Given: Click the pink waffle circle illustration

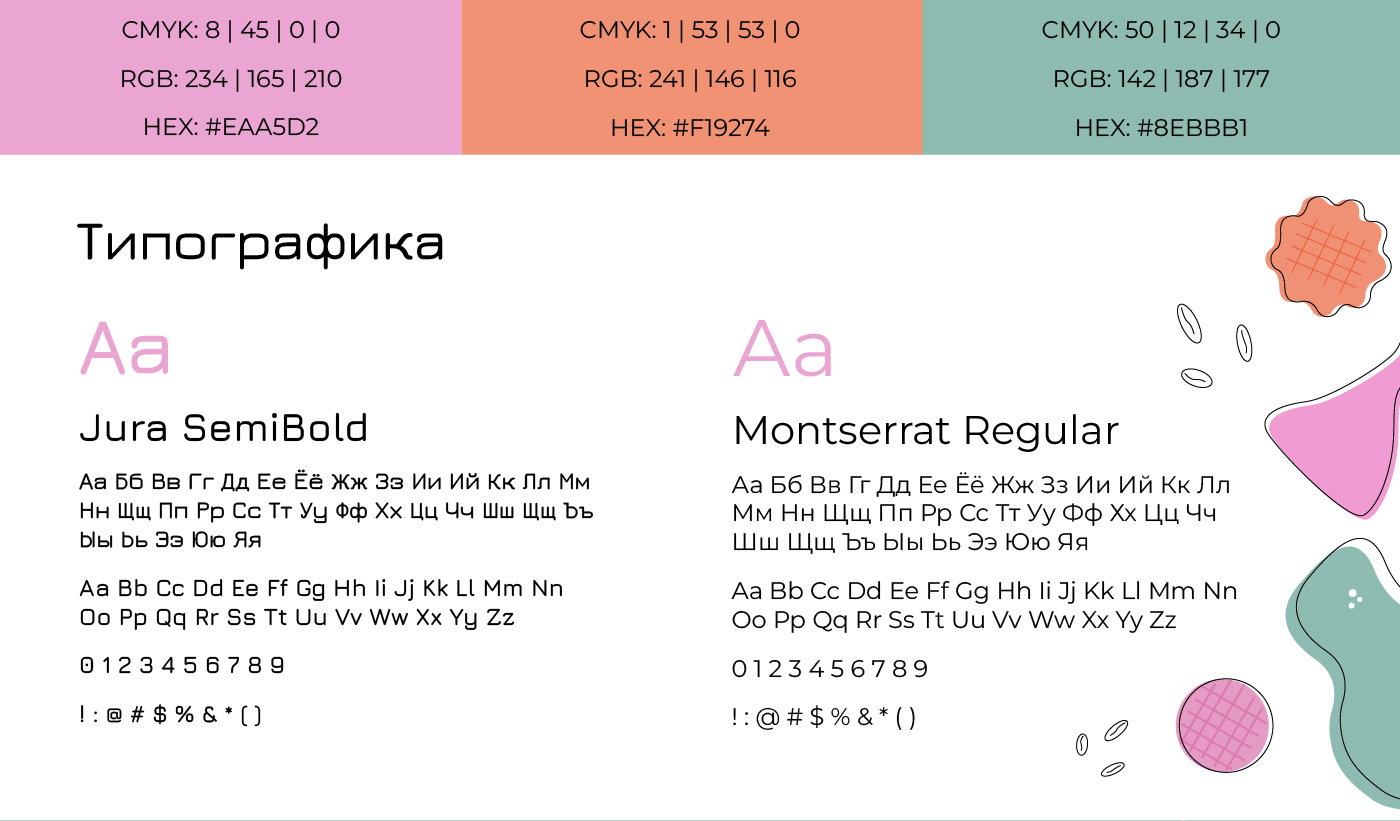Looking at the screenshot, I should click(x=1224, y=725).
